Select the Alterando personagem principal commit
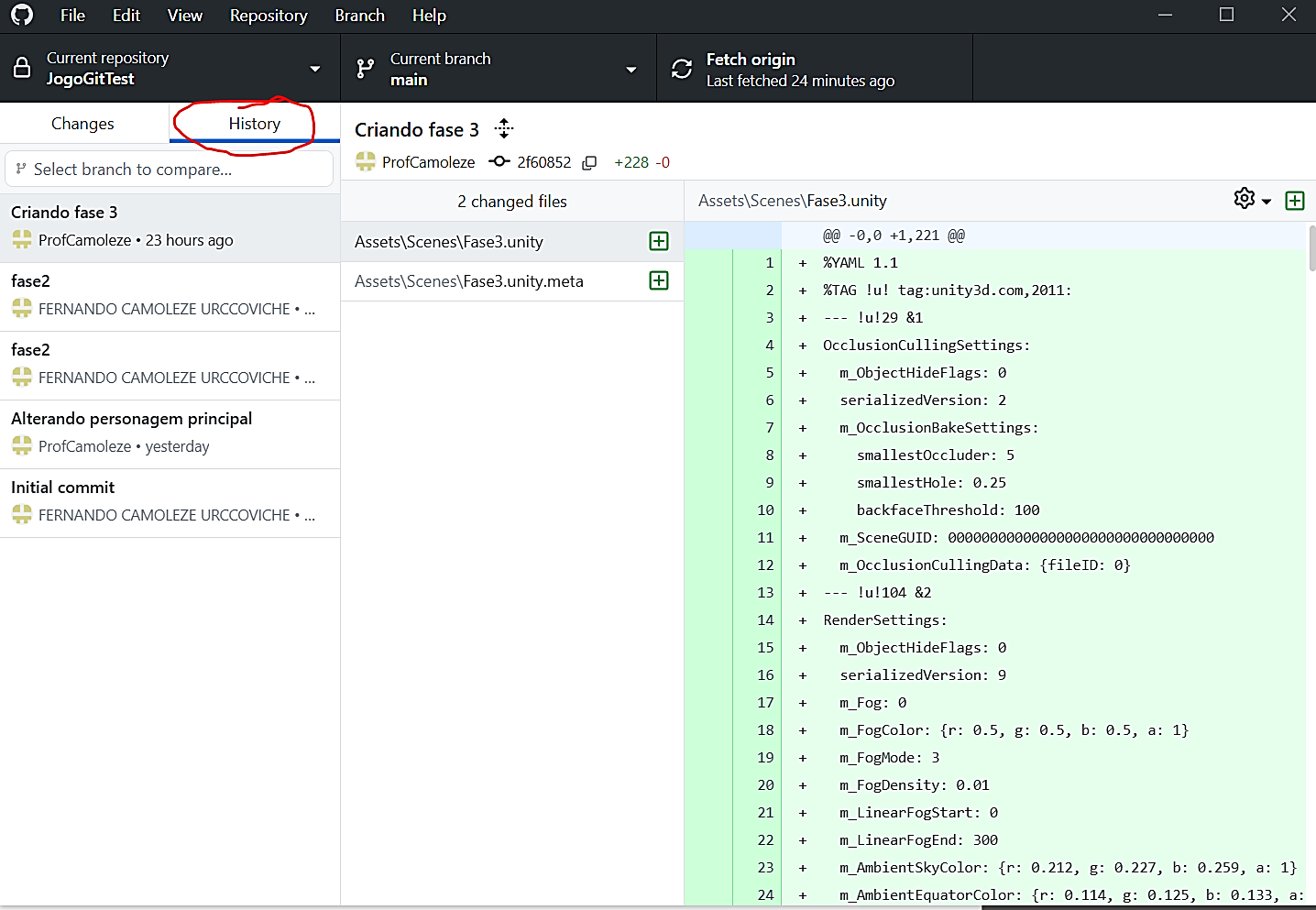This screenshot has height=910, width=1316. [170, 433]
